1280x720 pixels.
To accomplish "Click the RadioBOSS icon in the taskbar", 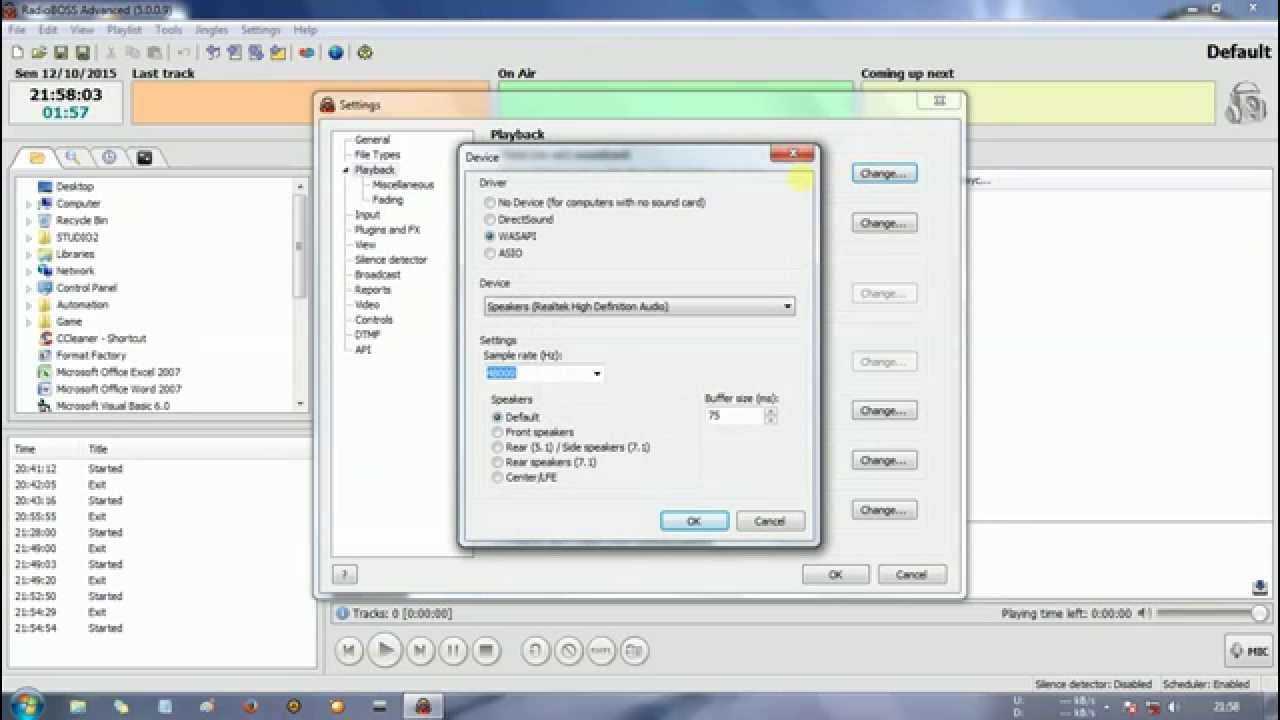I will 423,706.
